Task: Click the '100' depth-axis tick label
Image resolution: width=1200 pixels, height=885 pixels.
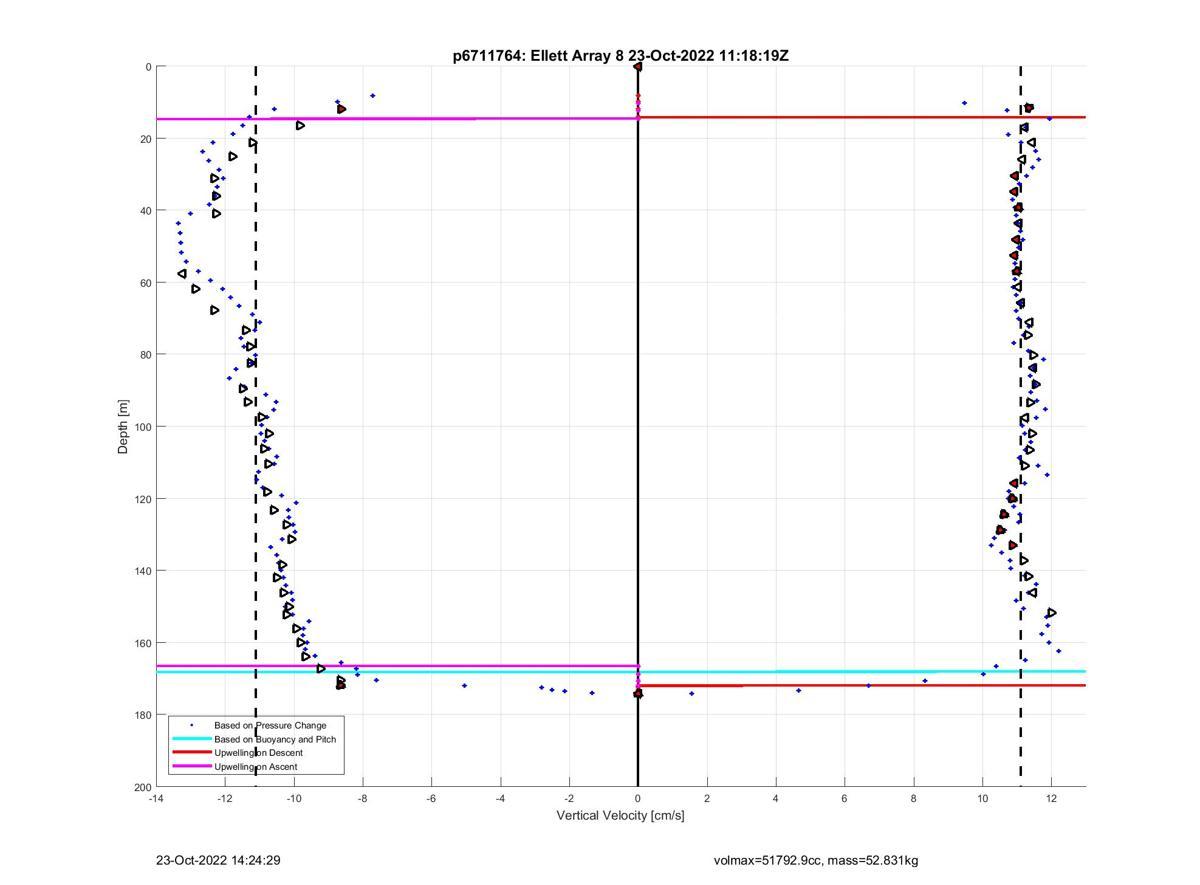Action: click(142, 427)
